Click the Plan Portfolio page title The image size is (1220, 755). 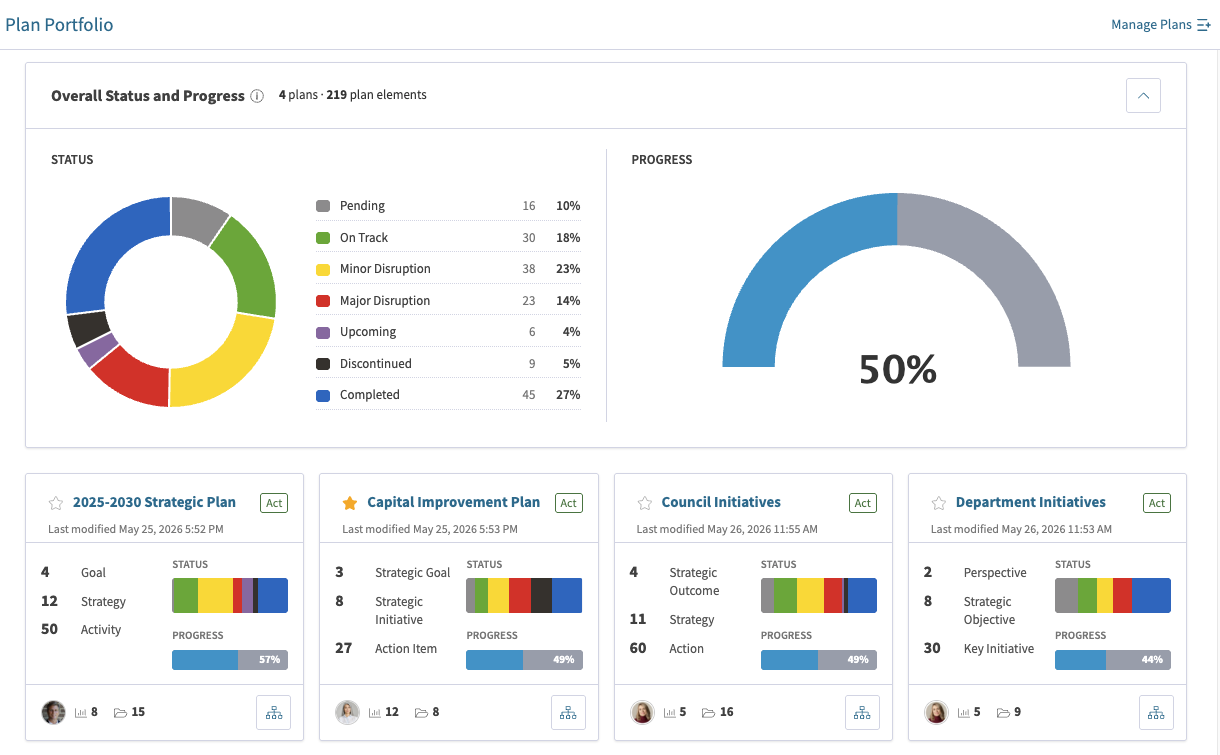click(x=59, y=25)
